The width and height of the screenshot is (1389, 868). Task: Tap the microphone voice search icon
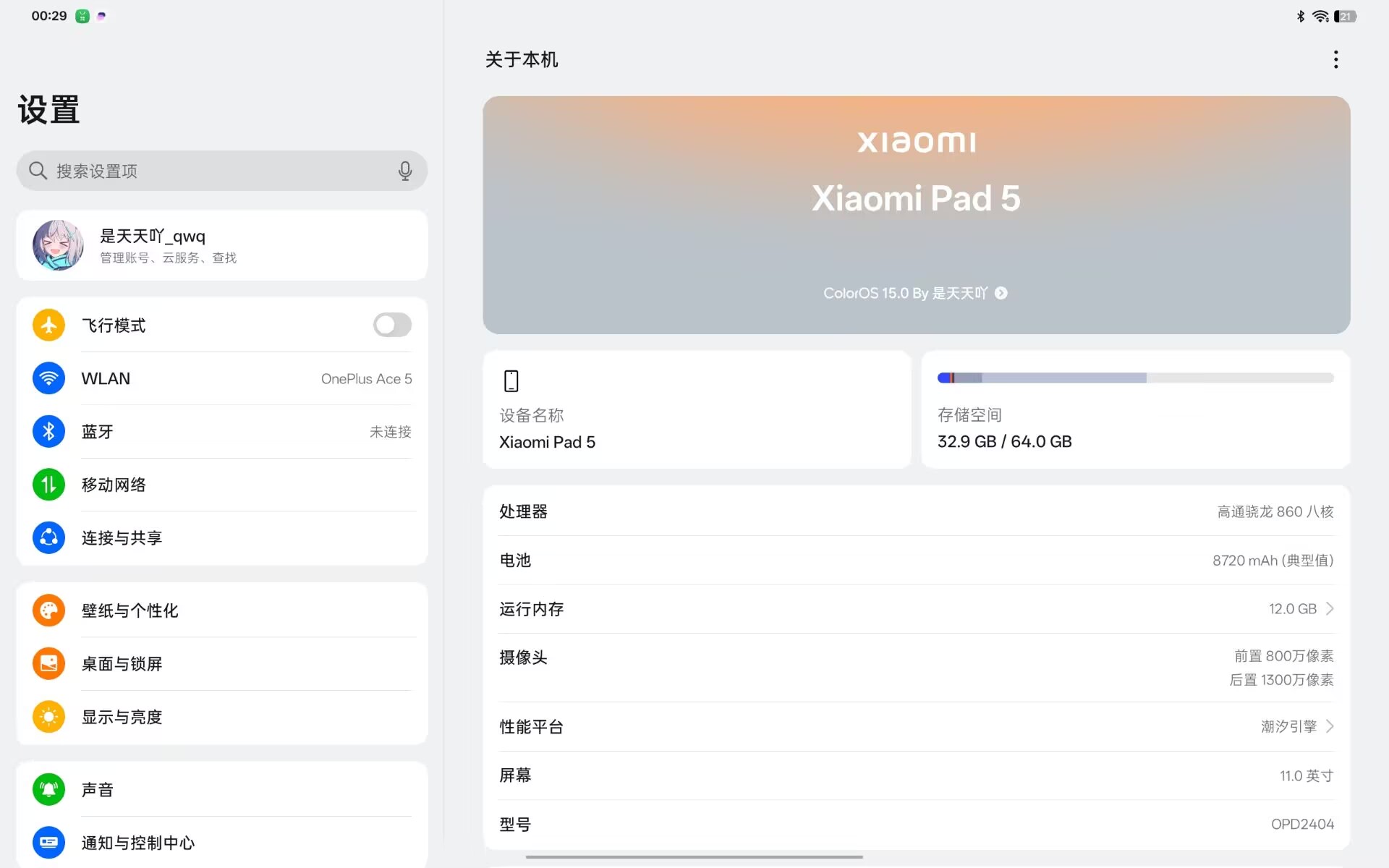pos(405,171)
